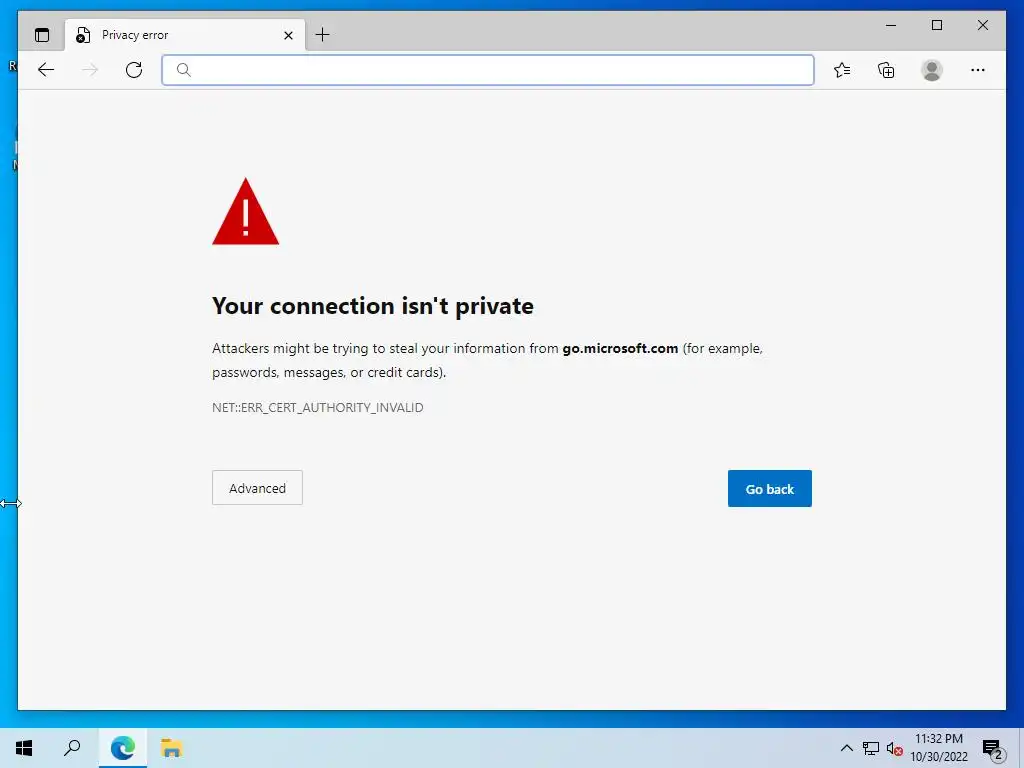Open Settings and more ellipsis menu
This screenshot has width=1024, height=768.
978,70
